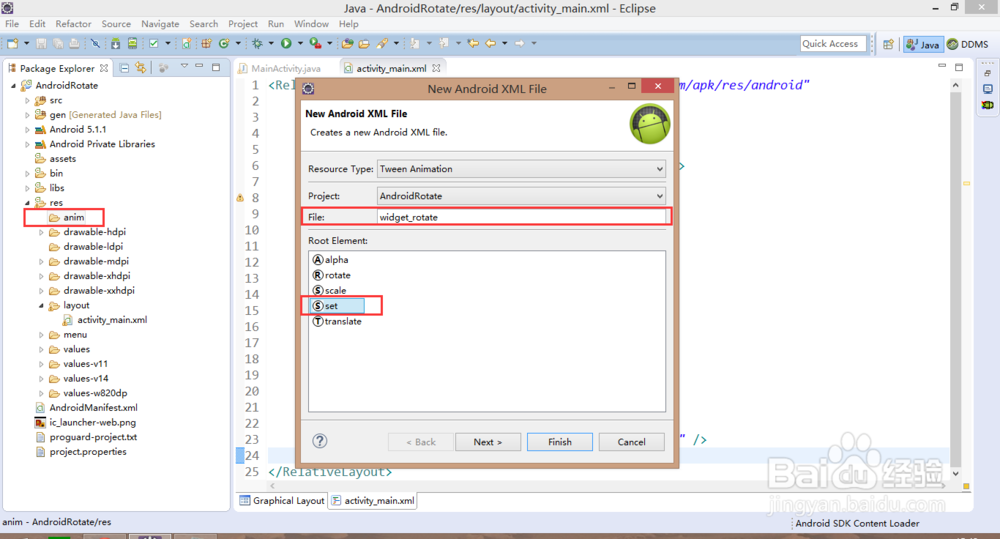
Task: Collapse the res folder
Action: pyautogui.click(x=27, y=203)
